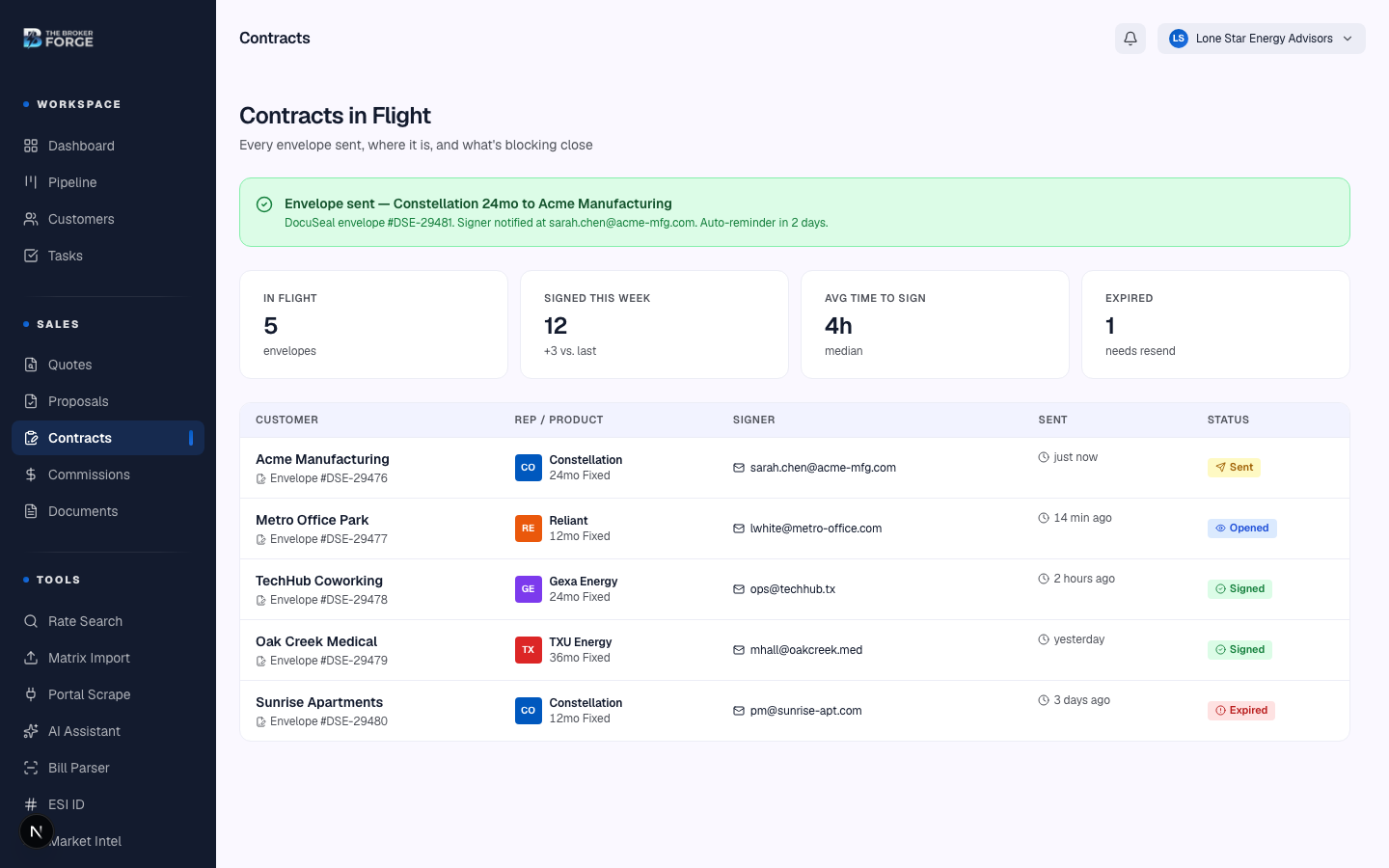Open Metro Office Park contract row
The height and width of the screenshot is (868, 1389).
coord(795,529)
